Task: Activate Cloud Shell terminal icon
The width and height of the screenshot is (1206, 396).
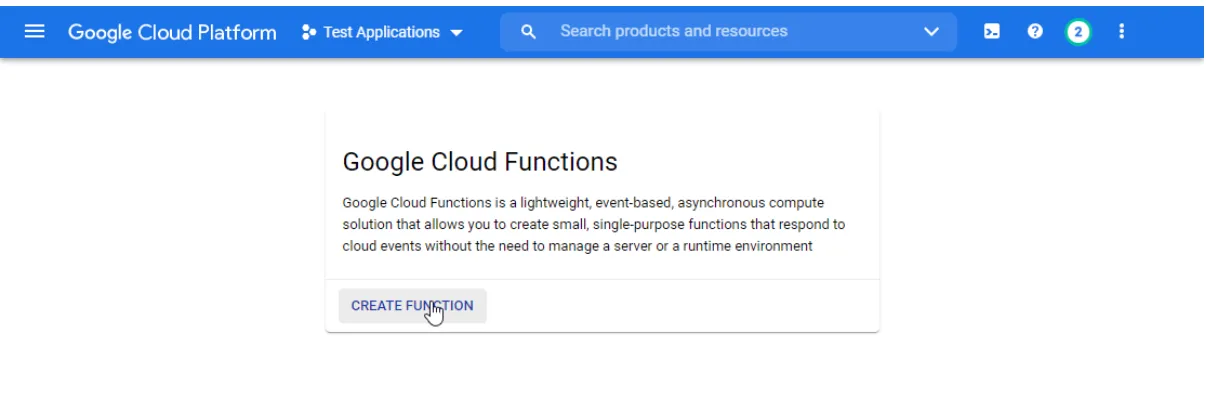Action: coord(992,32)
